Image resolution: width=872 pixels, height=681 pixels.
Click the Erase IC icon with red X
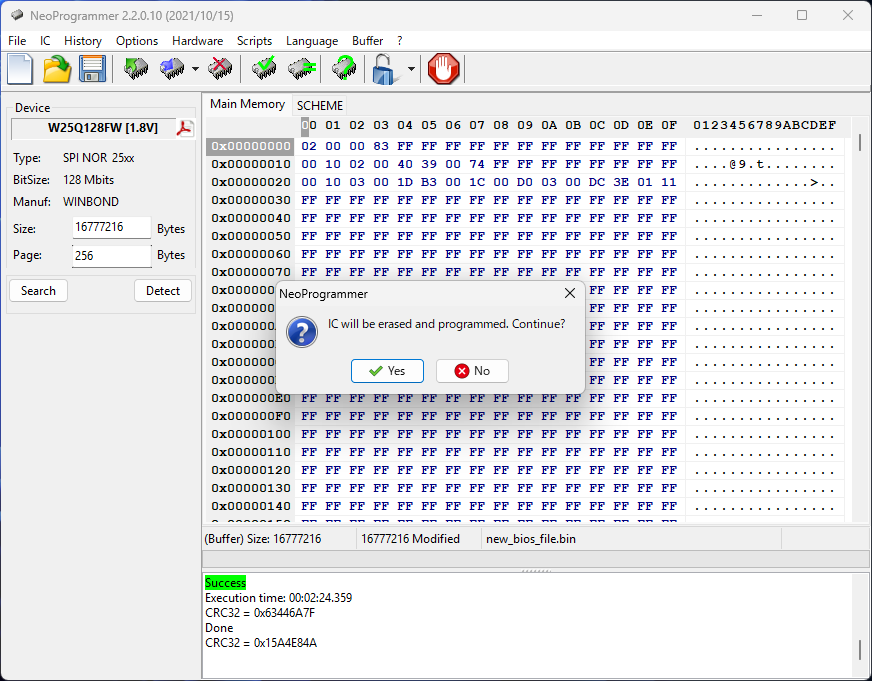point(220,70)
